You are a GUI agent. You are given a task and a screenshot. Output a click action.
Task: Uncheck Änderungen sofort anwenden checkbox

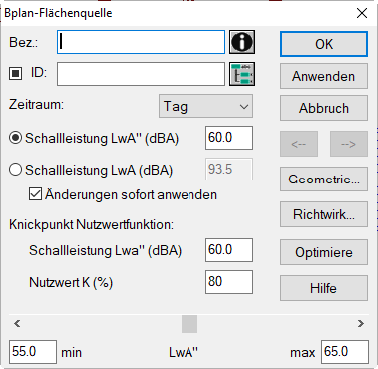tap(35, 194)
